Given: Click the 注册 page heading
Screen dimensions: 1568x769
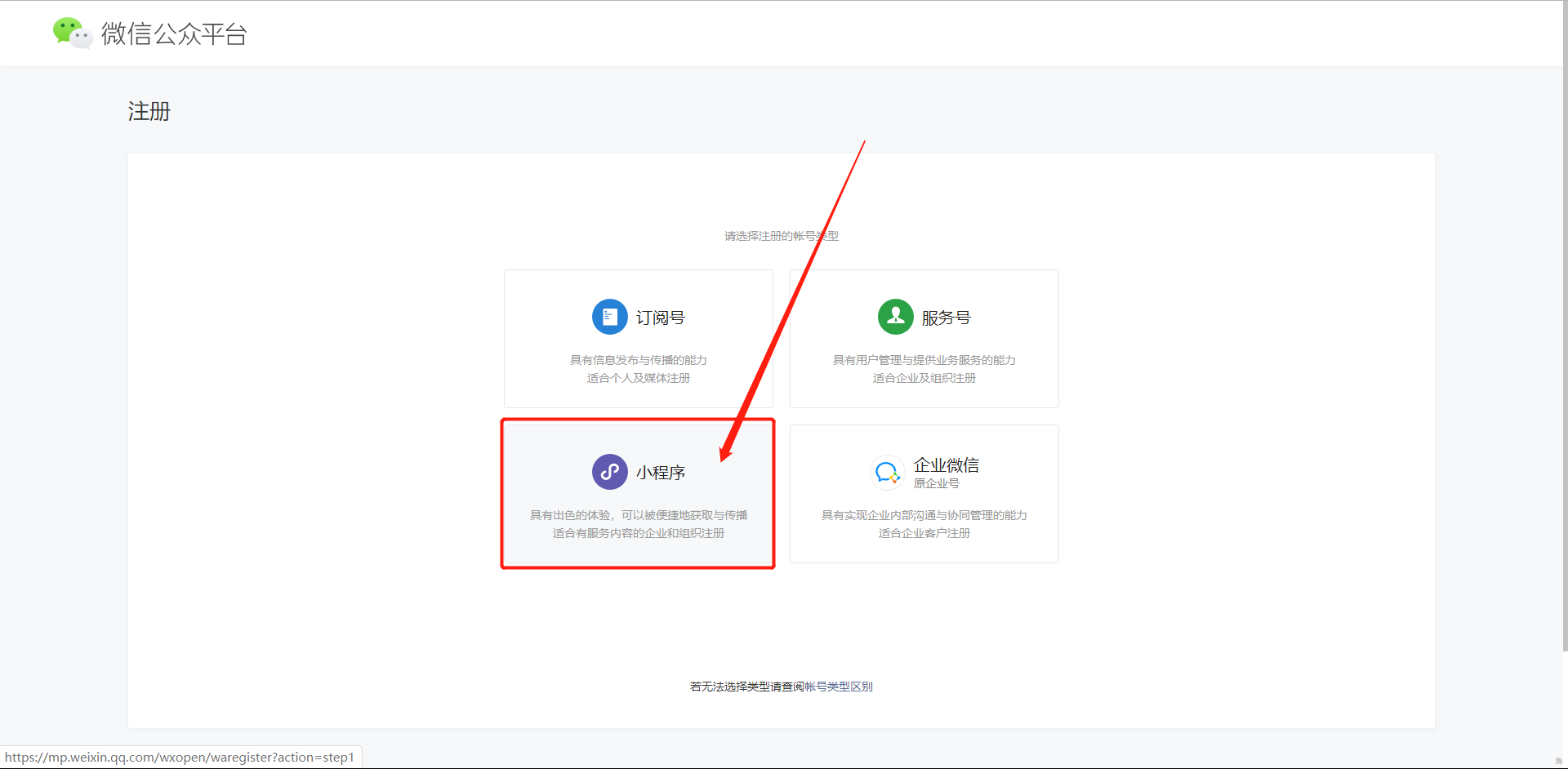Looking at the screenshot, I should tap(149, 111).
